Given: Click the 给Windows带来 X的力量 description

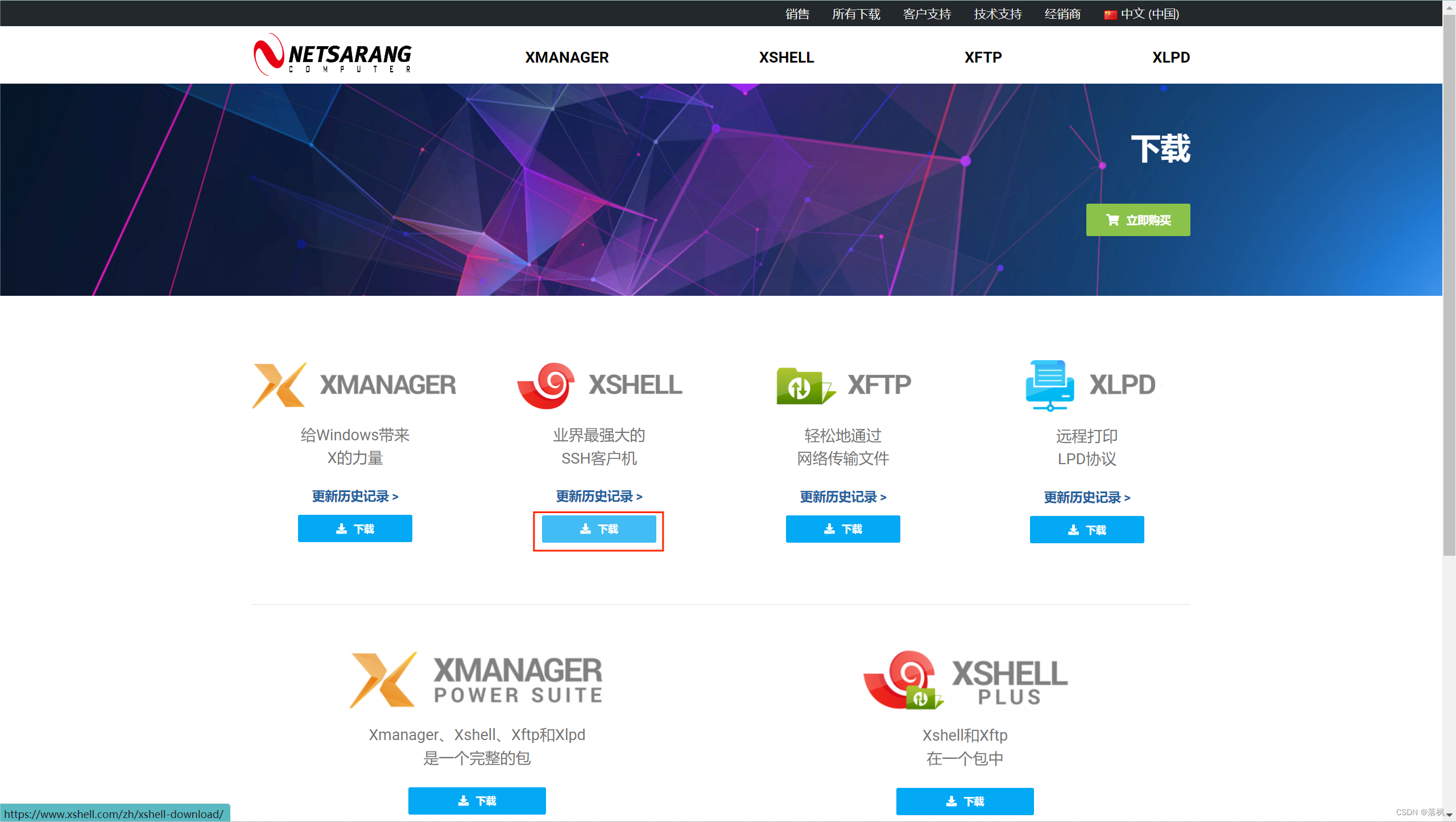Looking at the screenshot, I should click(355, 447).
